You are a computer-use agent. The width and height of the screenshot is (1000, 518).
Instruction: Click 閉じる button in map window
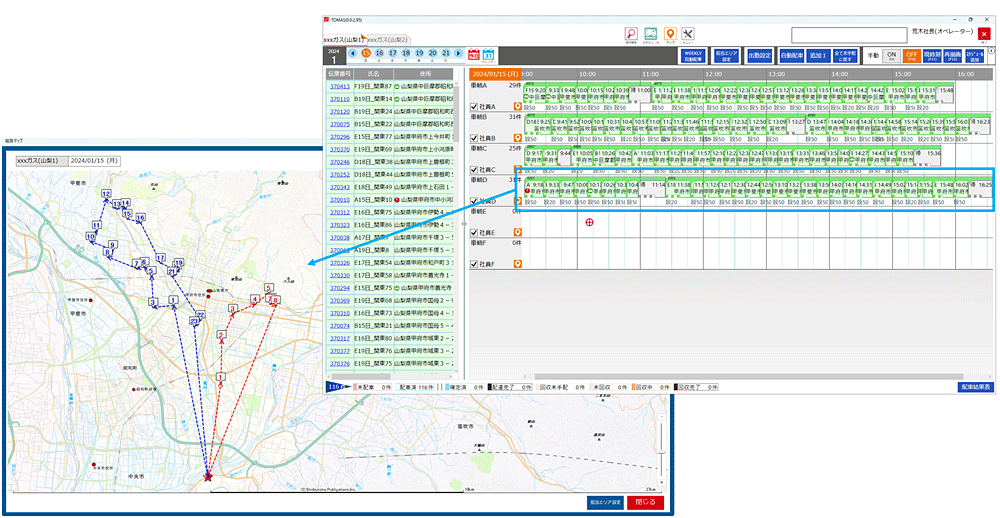point(645,502)
